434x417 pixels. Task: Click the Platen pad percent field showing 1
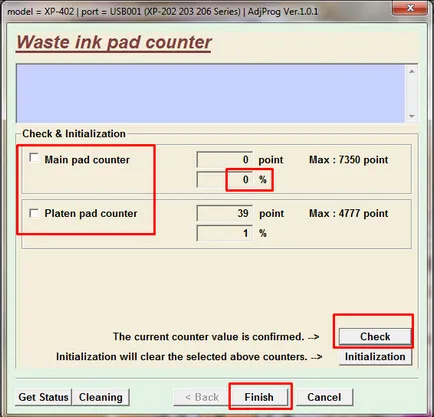225,233
